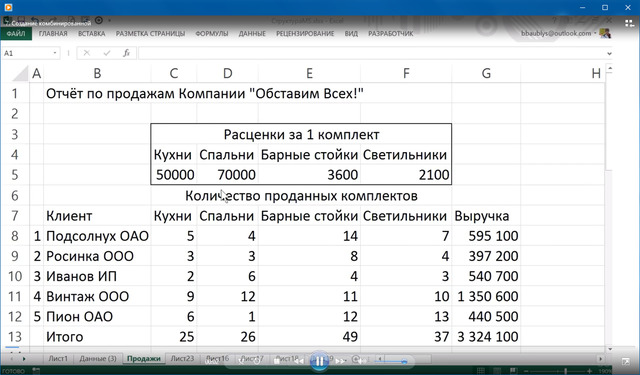Select column B header
The width and height of the screenshot is (640, 375).
97,73
